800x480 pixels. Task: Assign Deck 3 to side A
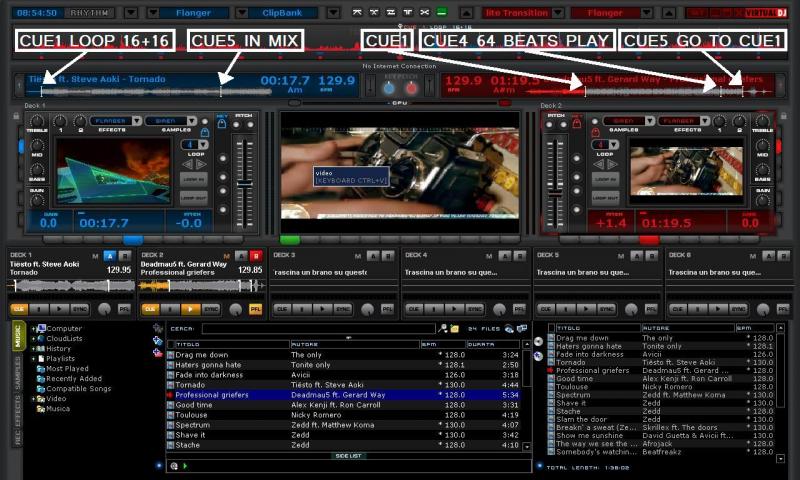pyautogui.click(x=373, y=256)
